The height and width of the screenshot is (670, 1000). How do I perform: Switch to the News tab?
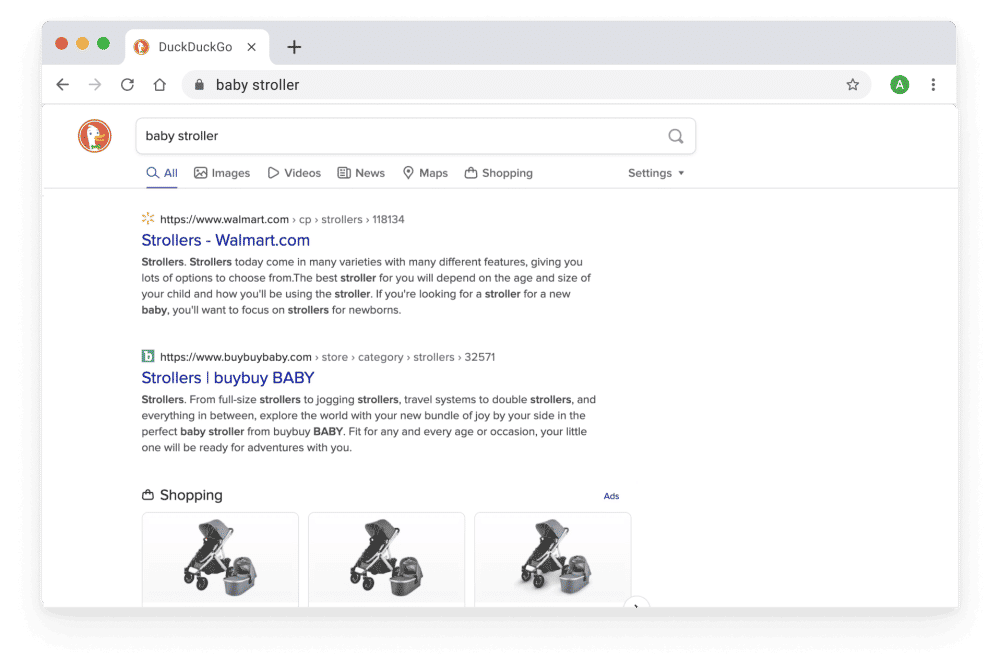pos(361,173)
